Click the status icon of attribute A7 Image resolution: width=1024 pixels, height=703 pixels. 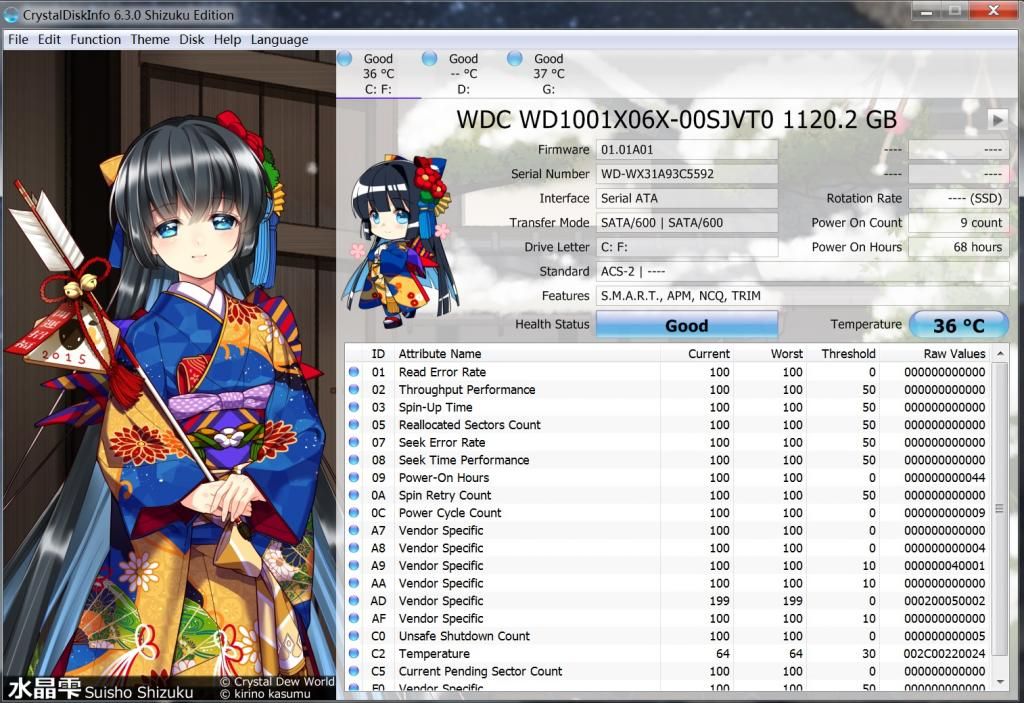(354, 531)
